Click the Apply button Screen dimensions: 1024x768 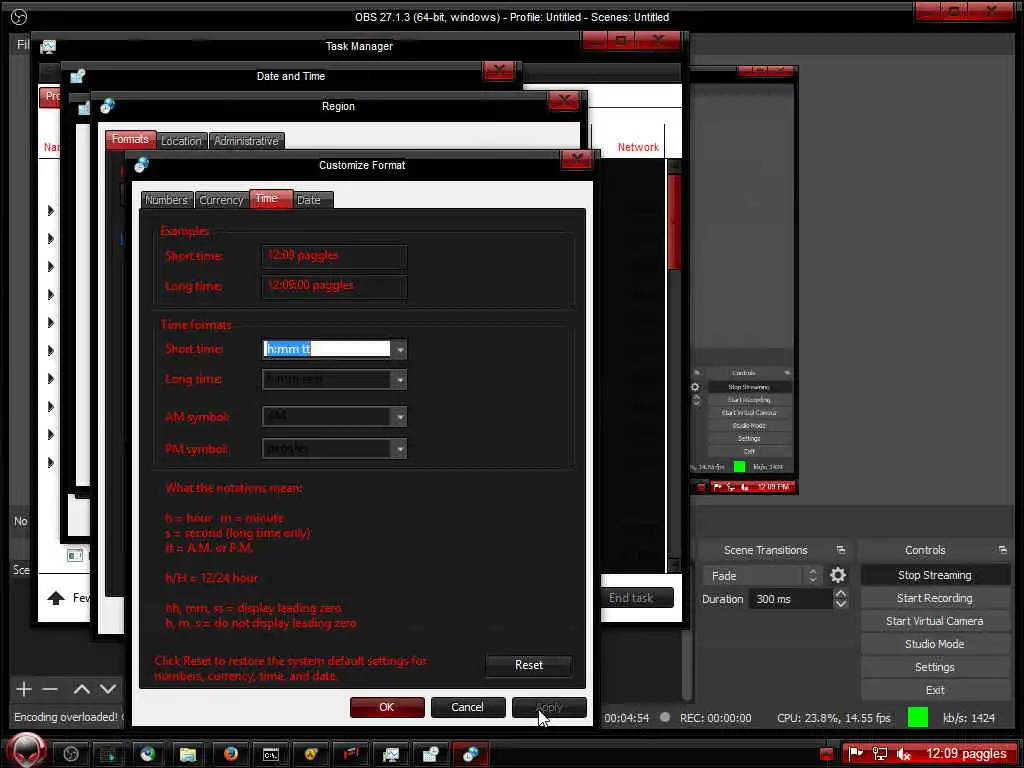click(x=549, y=707)
